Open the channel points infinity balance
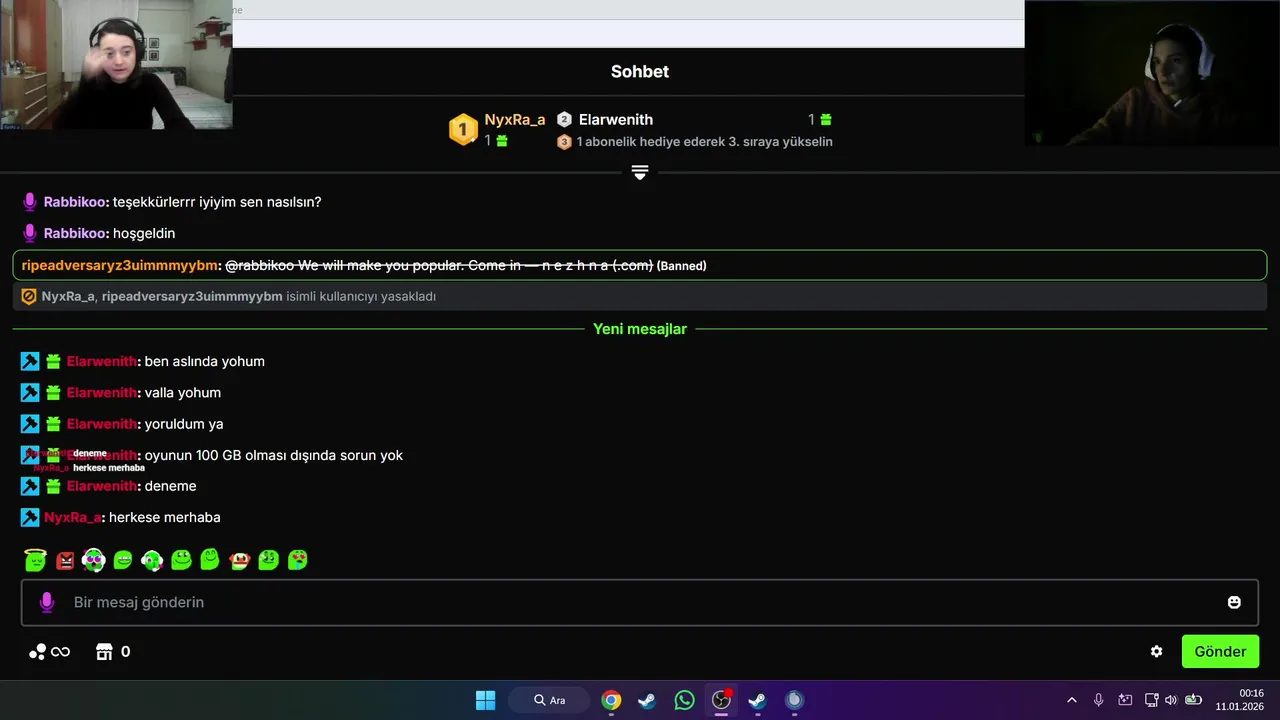 (49, 652)
